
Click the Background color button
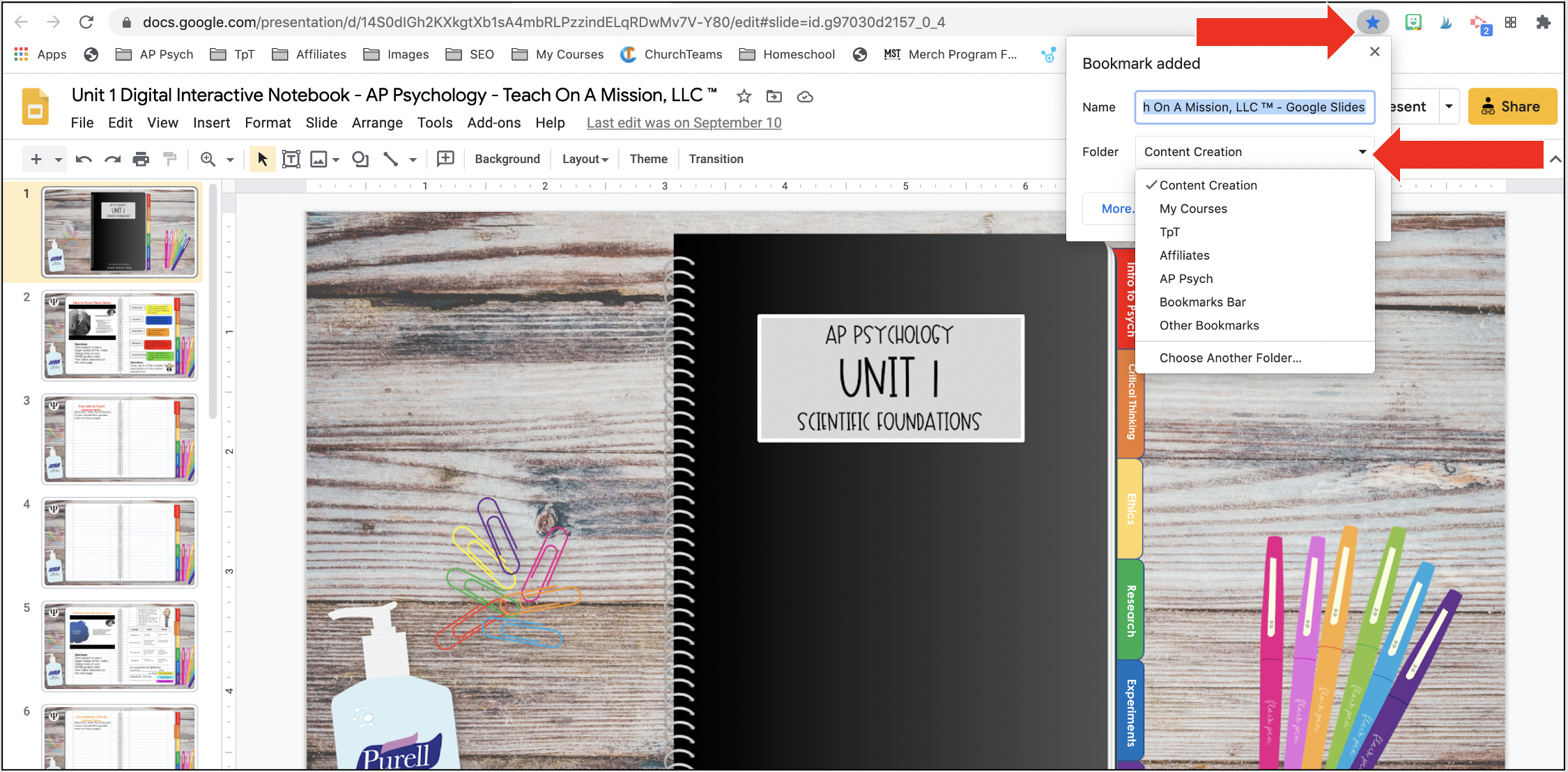[507, 160]
